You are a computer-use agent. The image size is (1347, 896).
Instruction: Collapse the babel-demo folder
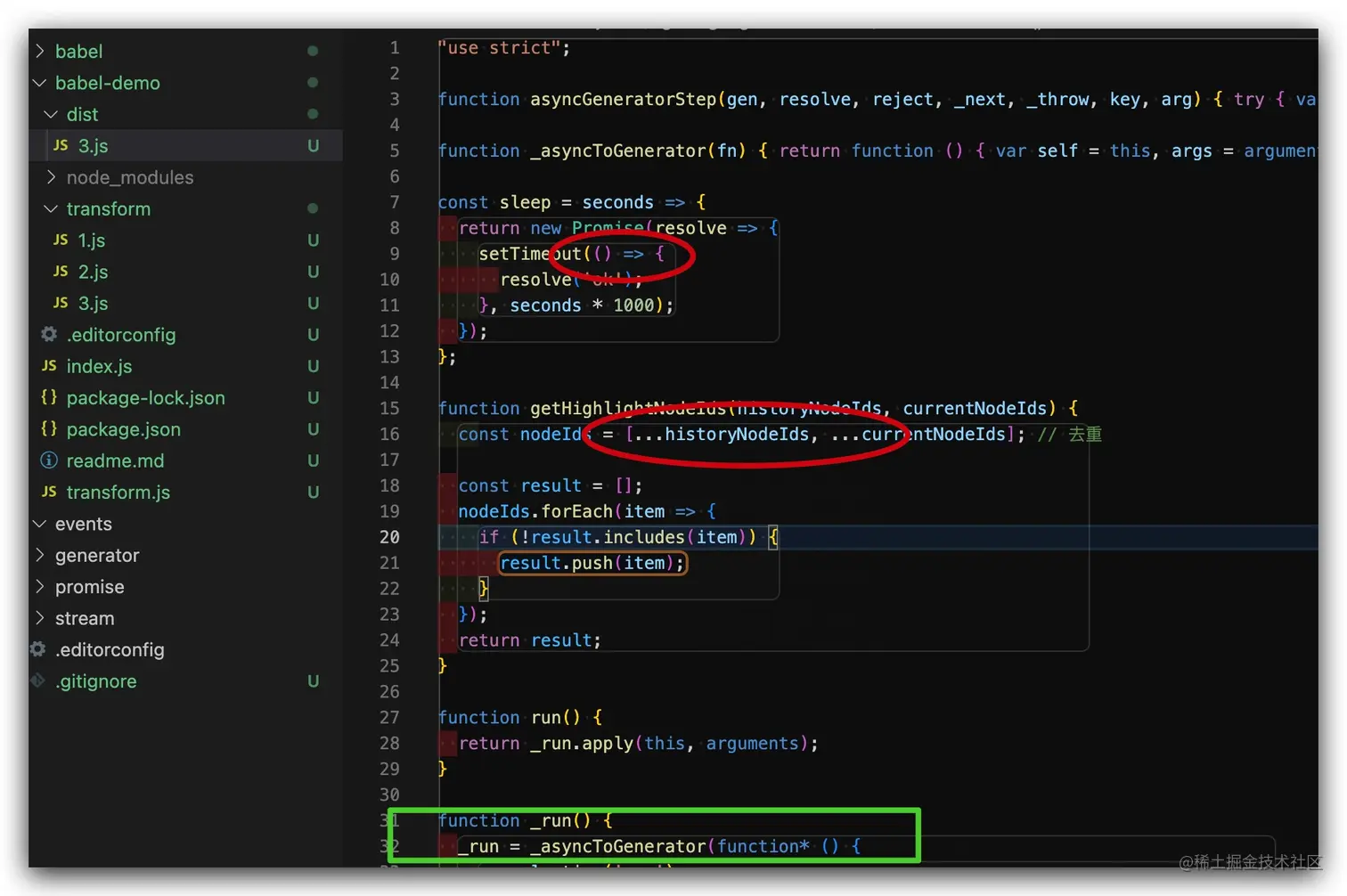[38, 83]
